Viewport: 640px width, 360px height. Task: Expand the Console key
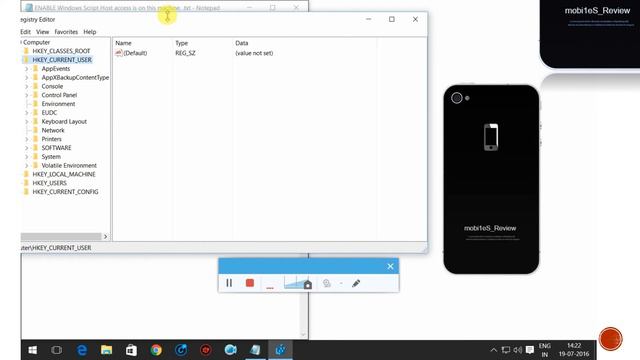click(x=27, y=87)
